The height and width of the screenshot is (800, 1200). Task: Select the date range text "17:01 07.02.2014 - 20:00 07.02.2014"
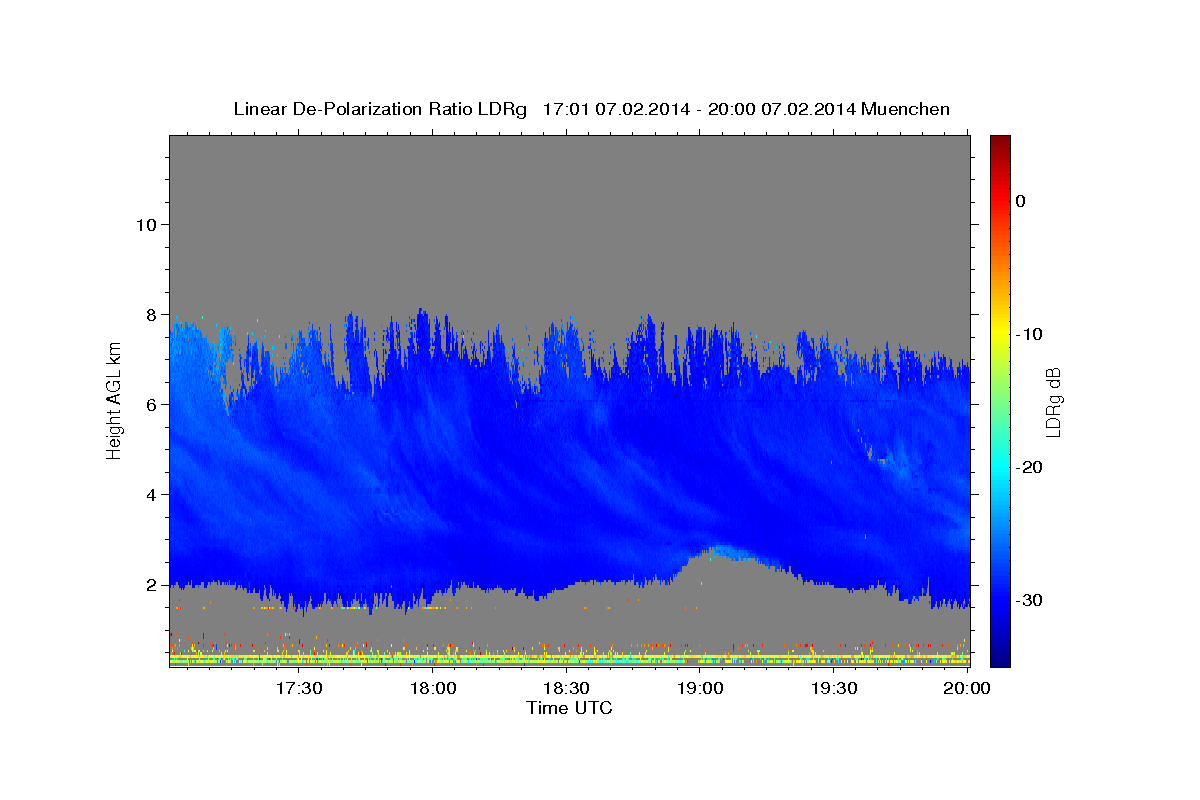coord(699,109)
